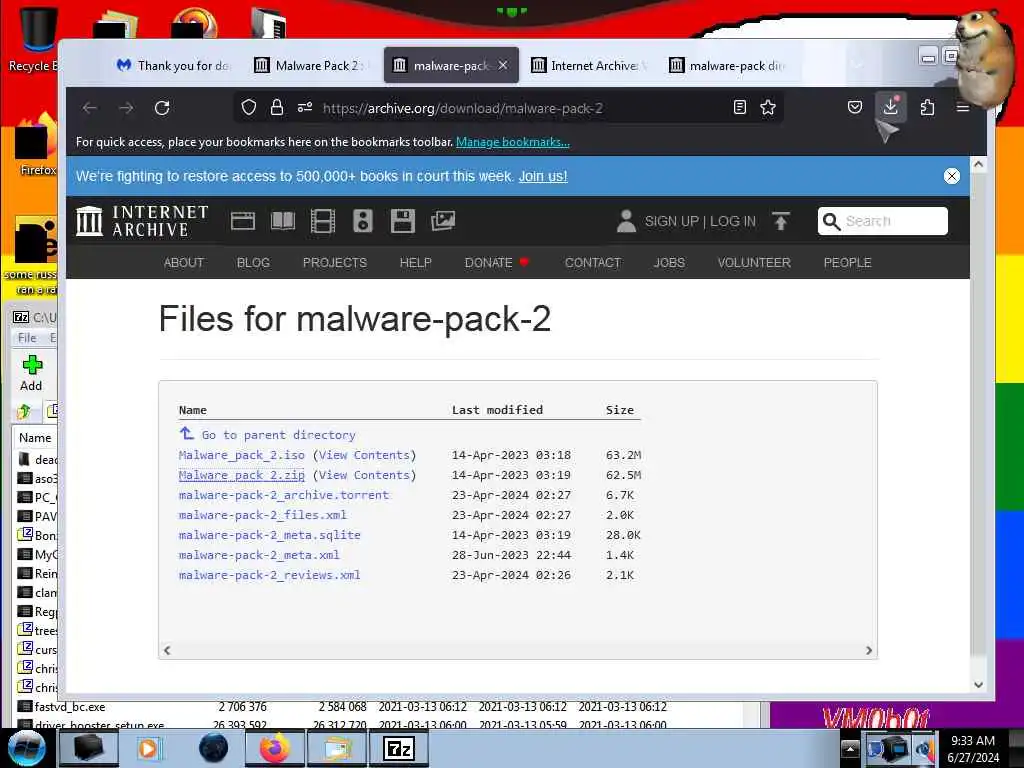Screen dimensions: 1024x768
Task: Reload the page with the refresh button
Action: (162, 108)
